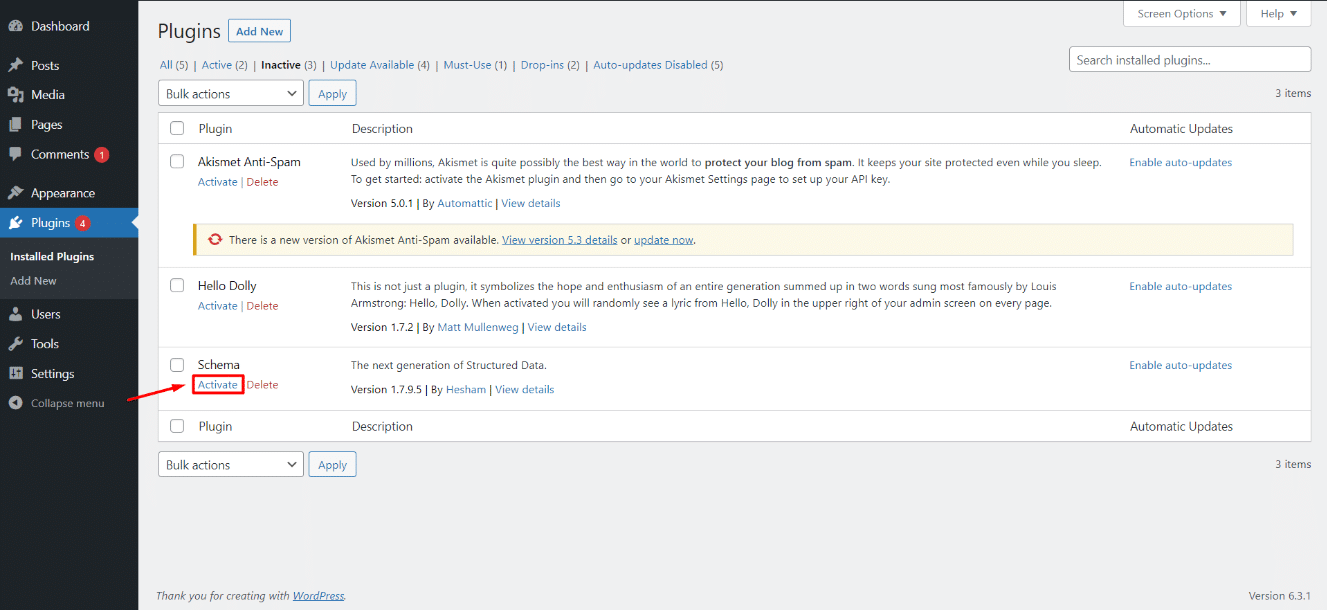Select the Hello Dolly plugin checkbox

[177, 285]
